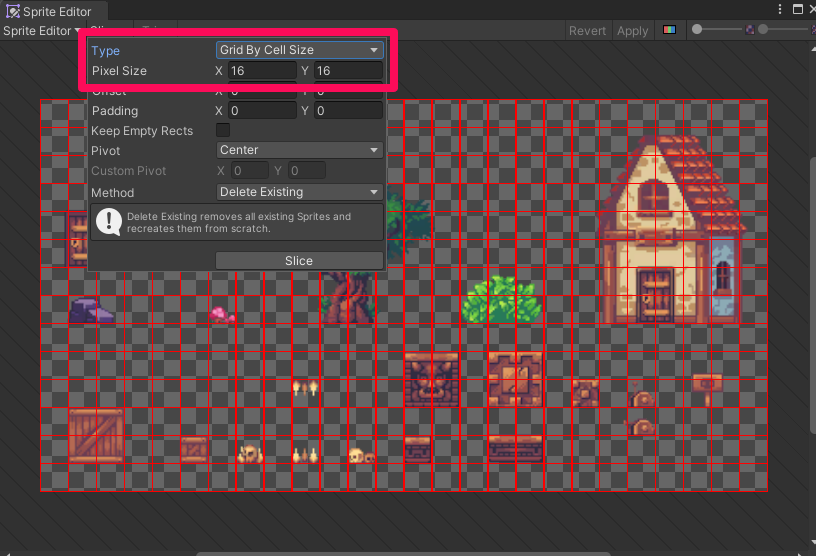The width and height of the screenshot is (816, 556).
Task: Select the carved stone face block
Action: [432, 380]
